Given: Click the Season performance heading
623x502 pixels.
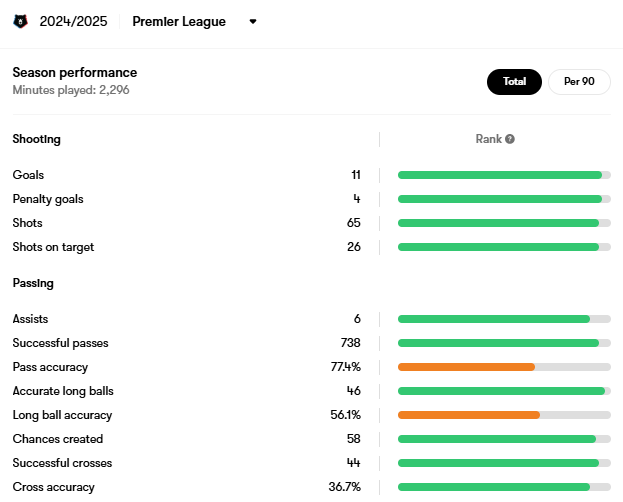Looking at the screenshot, I should [x=75, y=73].
